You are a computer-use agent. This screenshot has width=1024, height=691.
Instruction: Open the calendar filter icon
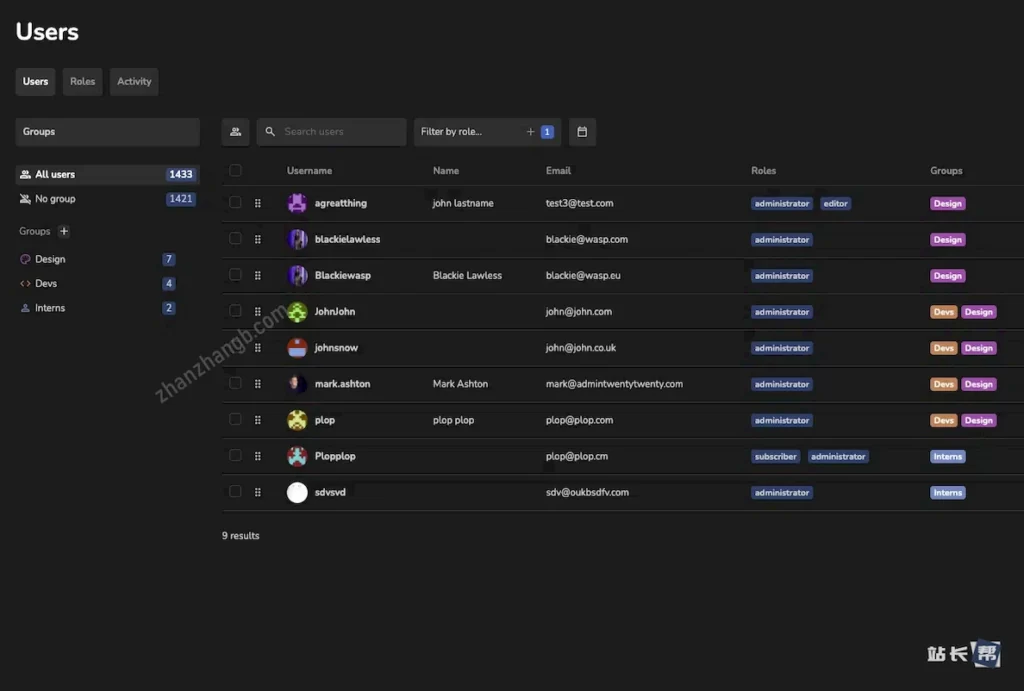pos(582,131)
